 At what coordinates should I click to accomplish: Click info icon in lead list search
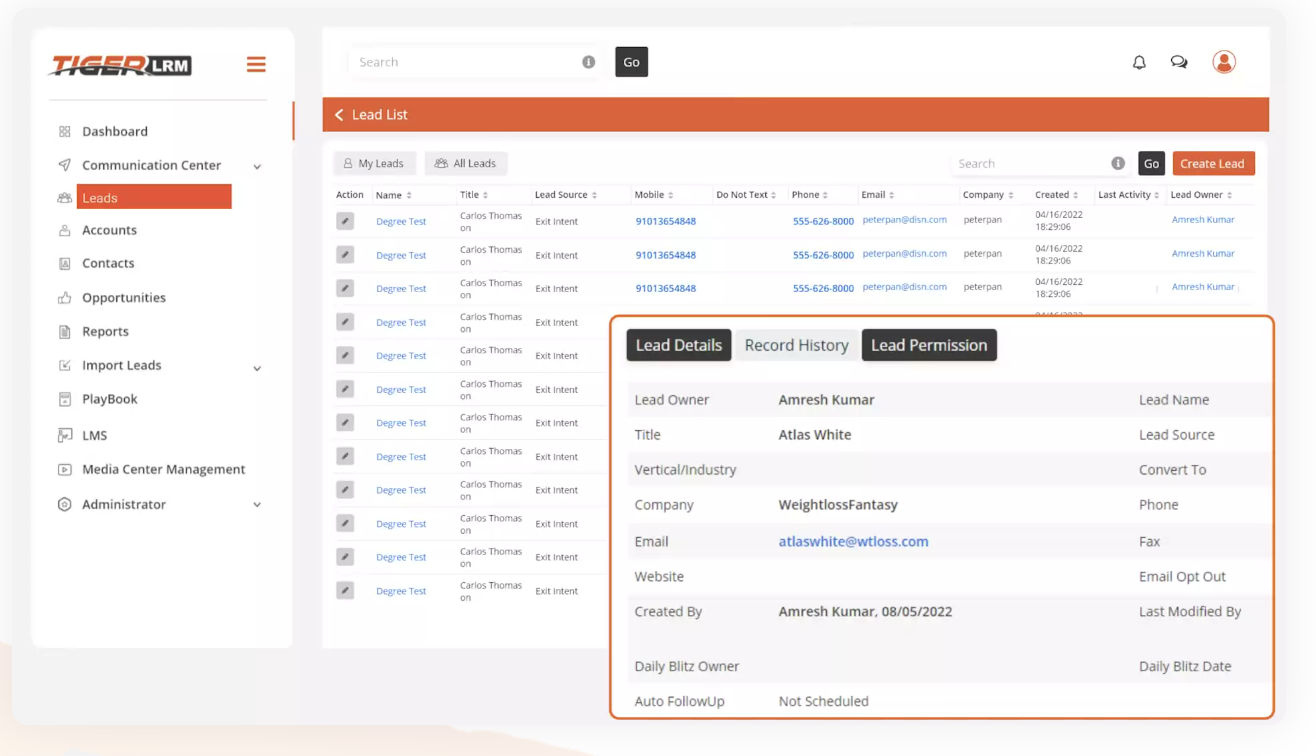point(1118,164)
